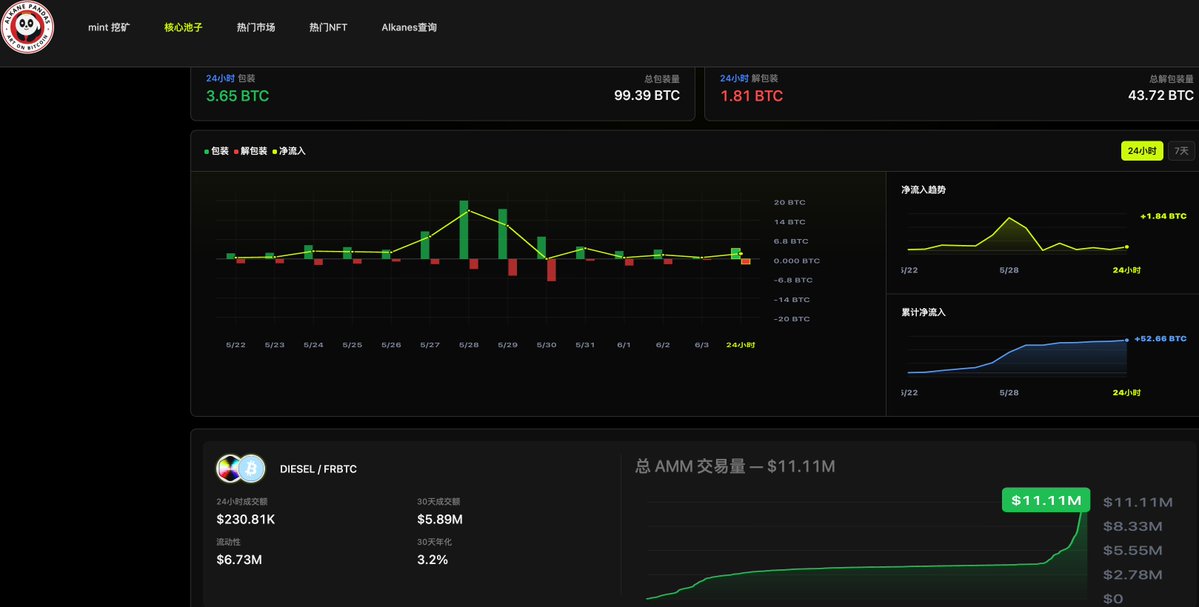The width and height of the screenshot is (1199, 607).
Task: Open the 热门NFT tab
Action: (328, 28)
